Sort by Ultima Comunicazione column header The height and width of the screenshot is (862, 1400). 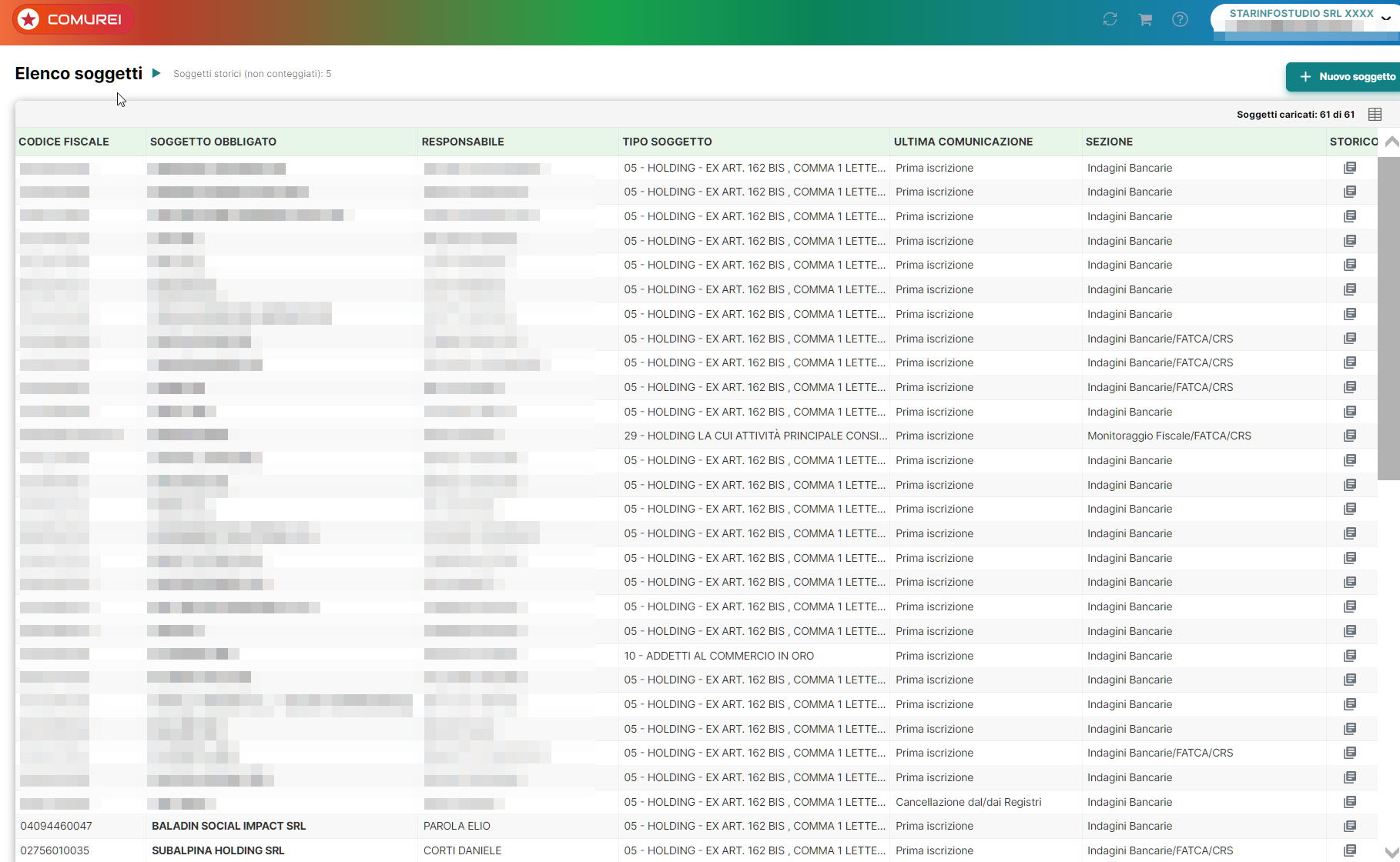(963, 142)
